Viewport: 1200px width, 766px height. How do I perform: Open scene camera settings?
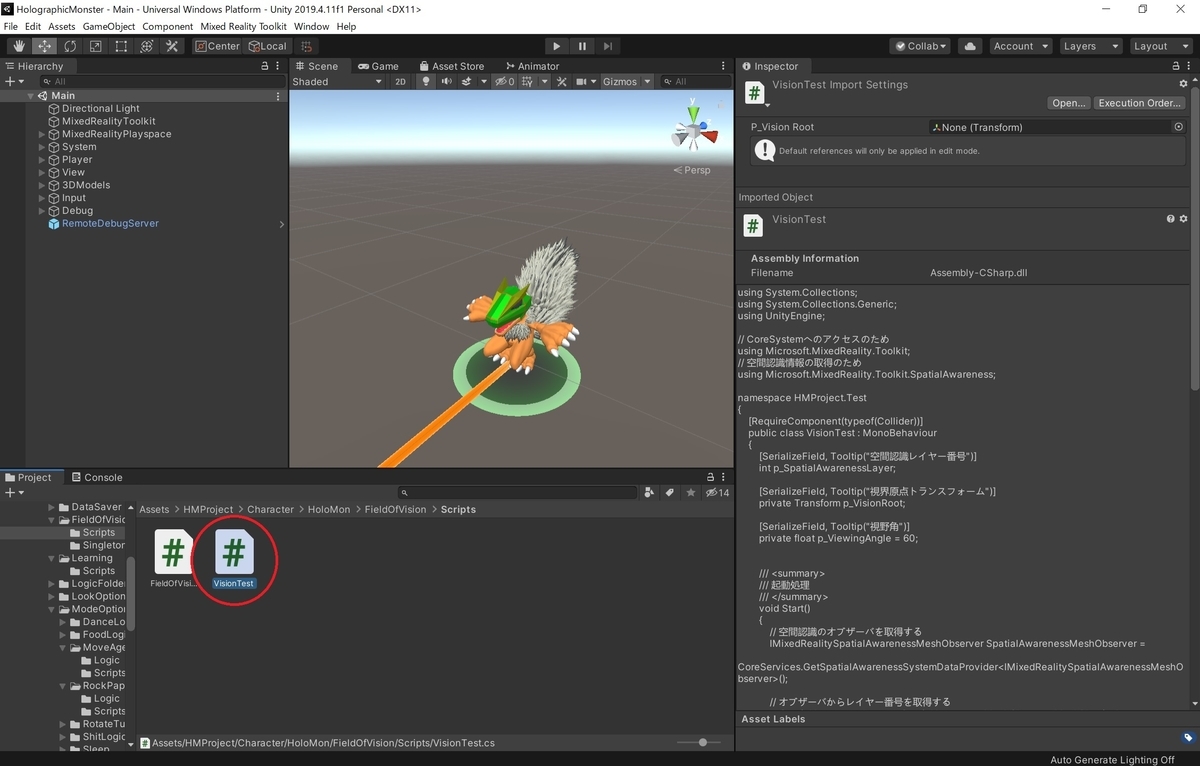tap(584, 82)
